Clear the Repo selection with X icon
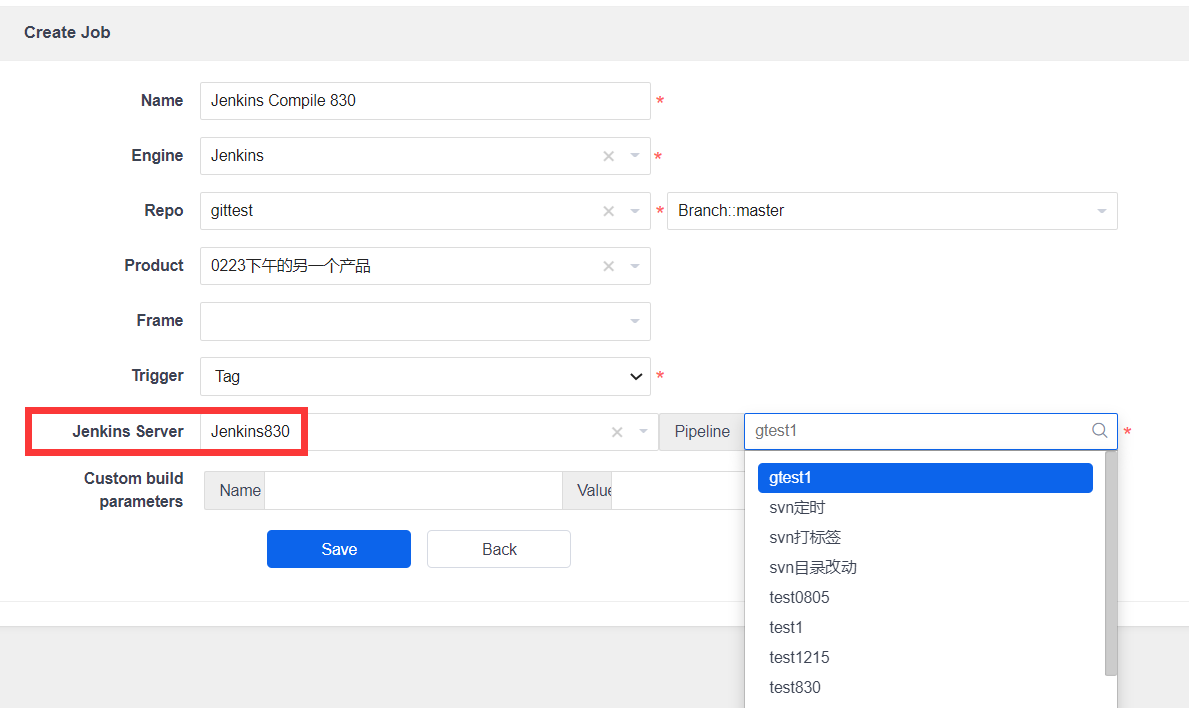1189x708 pixels. tap(608, 211)
